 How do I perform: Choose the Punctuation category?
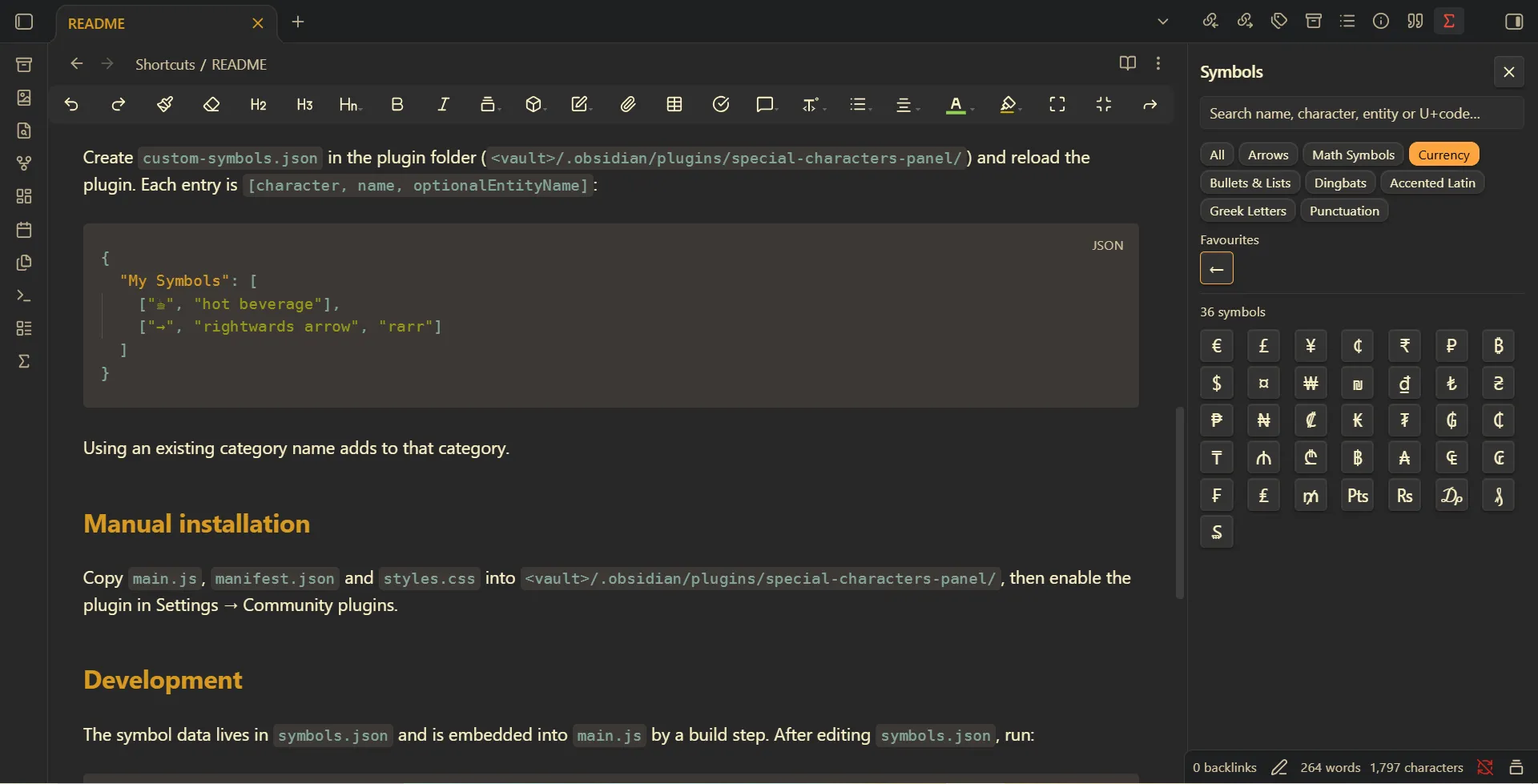point(1344,211)
